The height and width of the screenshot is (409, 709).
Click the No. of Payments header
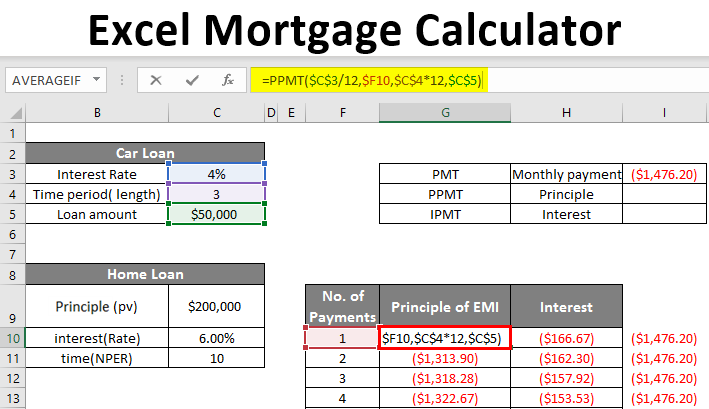[x=343, y=306]
